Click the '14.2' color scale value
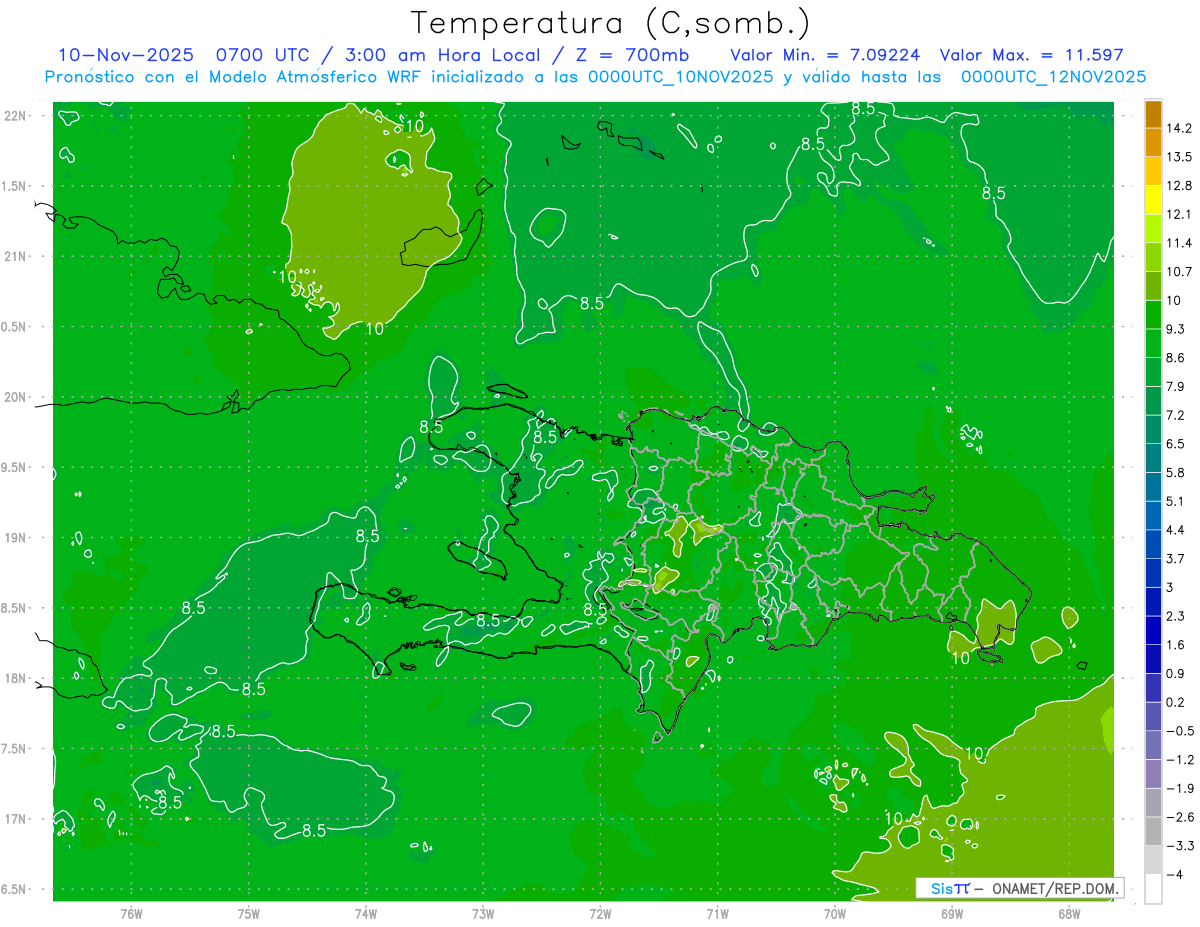Viewport: 1200px width, 927px height. [1180, 128]
